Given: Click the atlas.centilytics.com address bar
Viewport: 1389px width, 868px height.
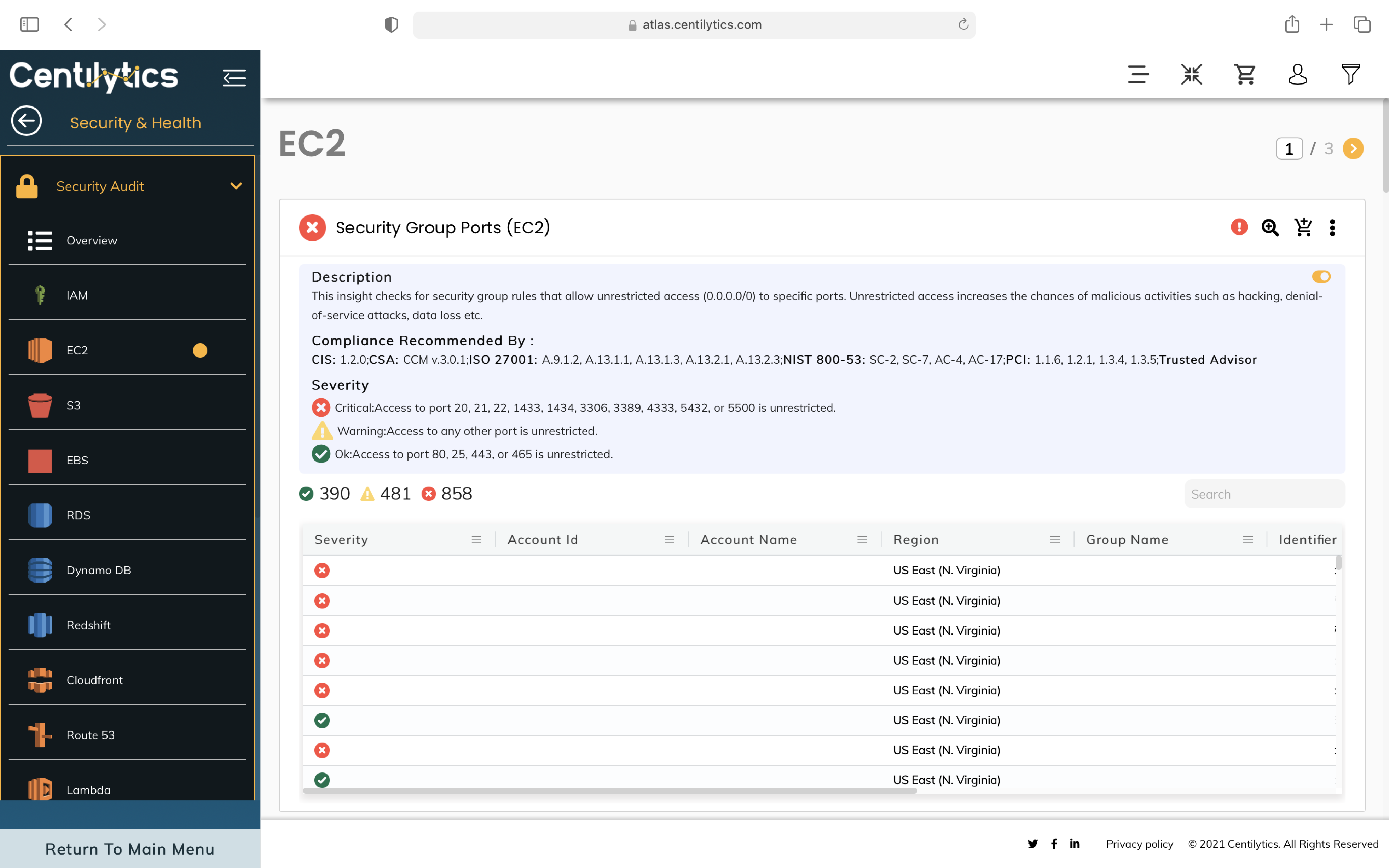Looking at the screenshot, I should [x=694, y=25].
